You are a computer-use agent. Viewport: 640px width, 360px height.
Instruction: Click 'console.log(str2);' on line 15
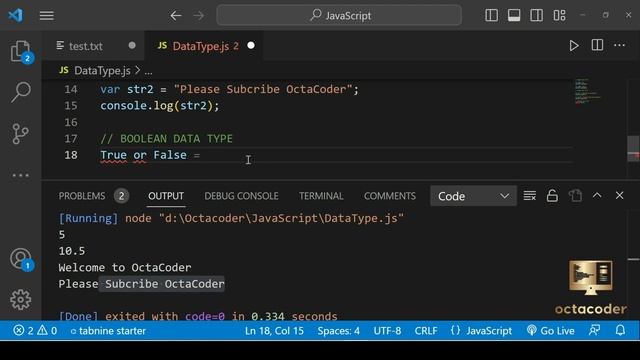(x=160, y=106)
